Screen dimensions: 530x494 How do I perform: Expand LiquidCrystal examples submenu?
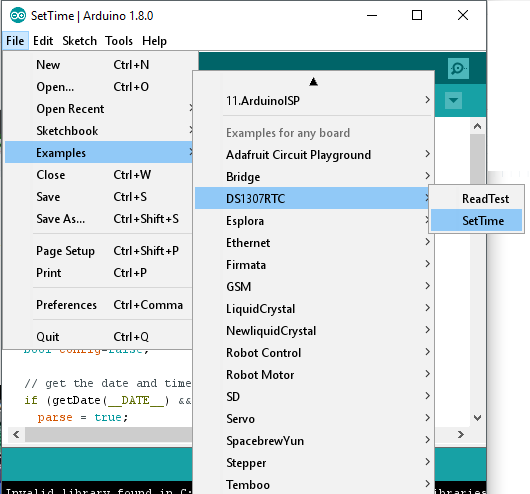[313, 308]
